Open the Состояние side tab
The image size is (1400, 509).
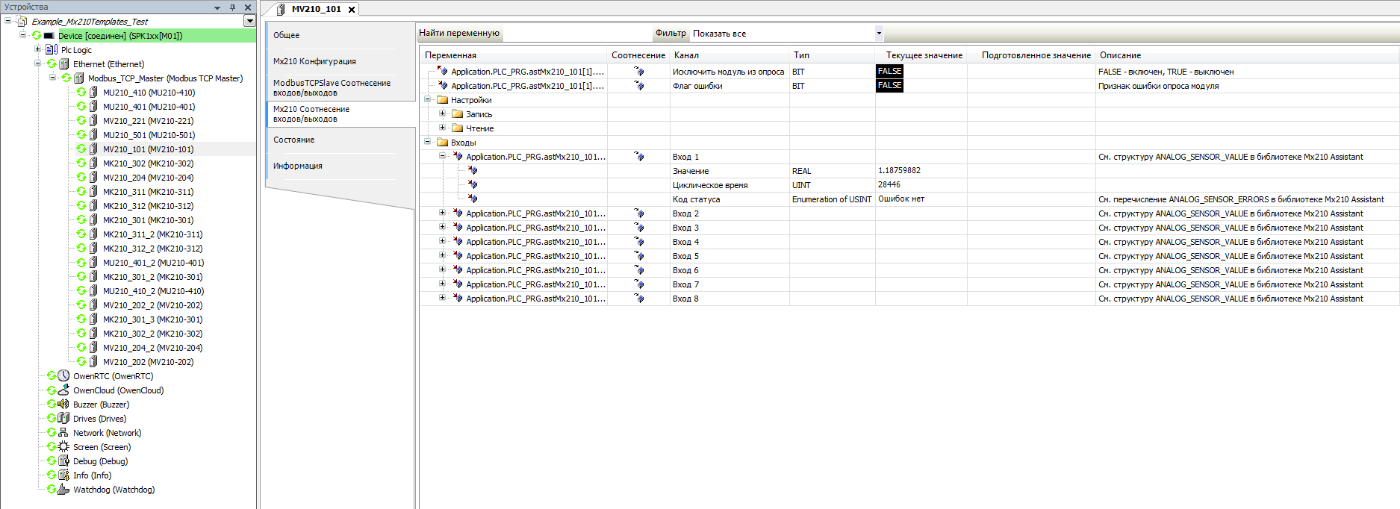pyautogui.click(x=294, y=140)
